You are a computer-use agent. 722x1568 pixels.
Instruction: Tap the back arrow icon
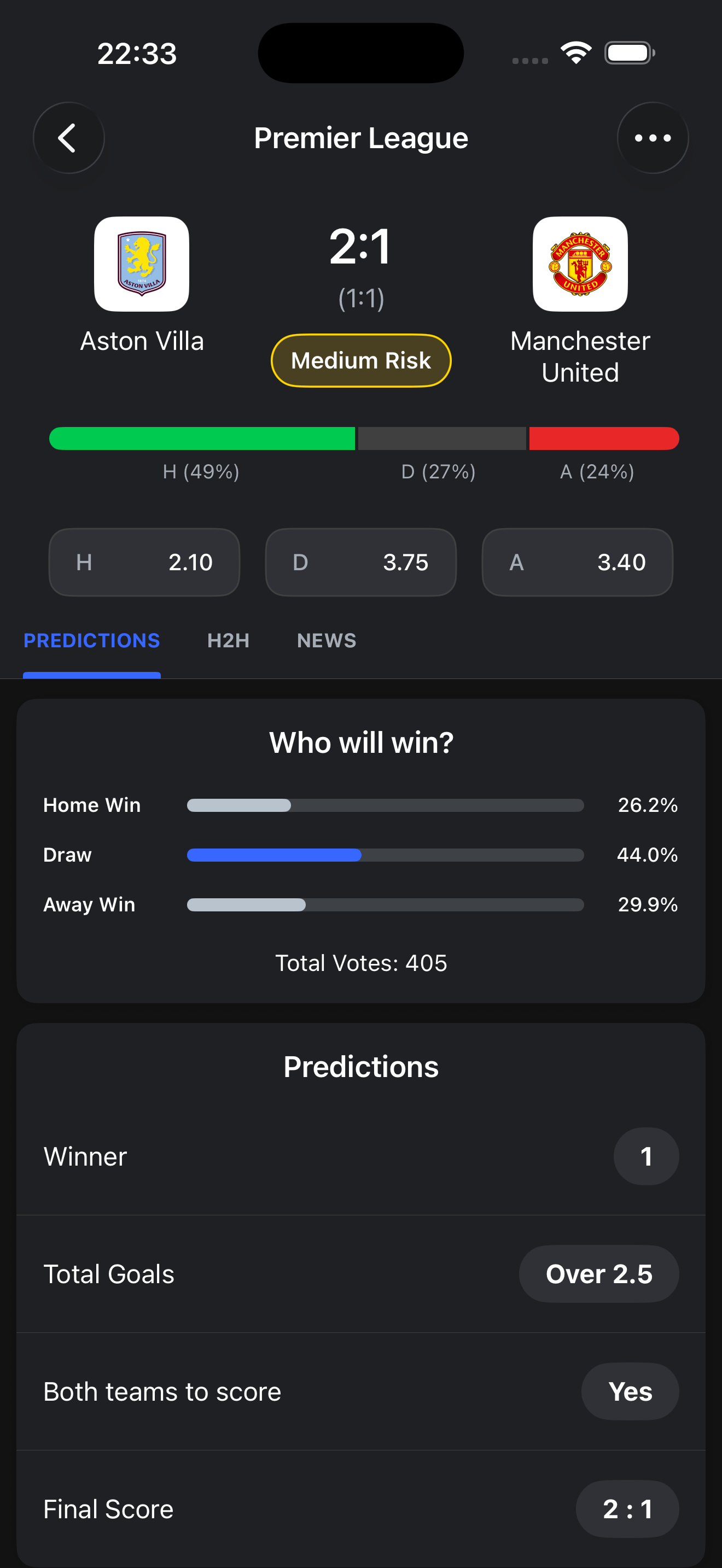[69, 138]
